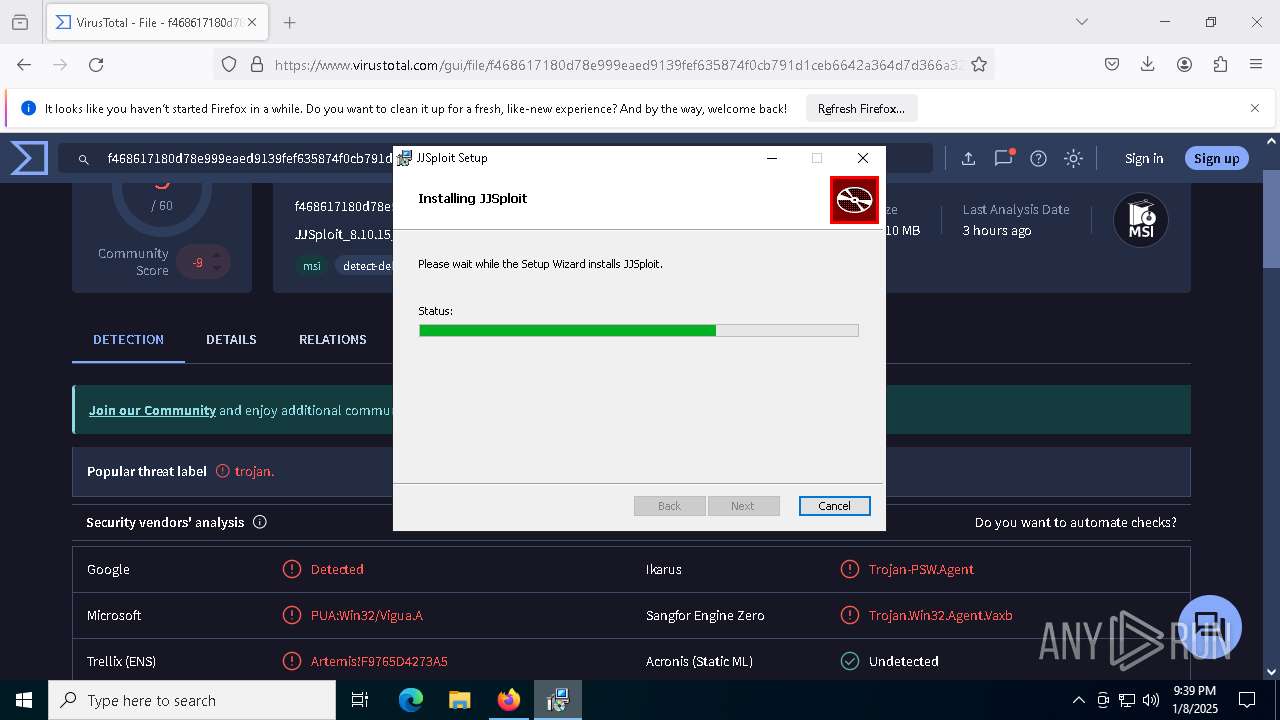The width and height of the screenshot is (1280, 720).
Task: Click the alert icon next to Google Detected
Action: click(x=292, y=569)
